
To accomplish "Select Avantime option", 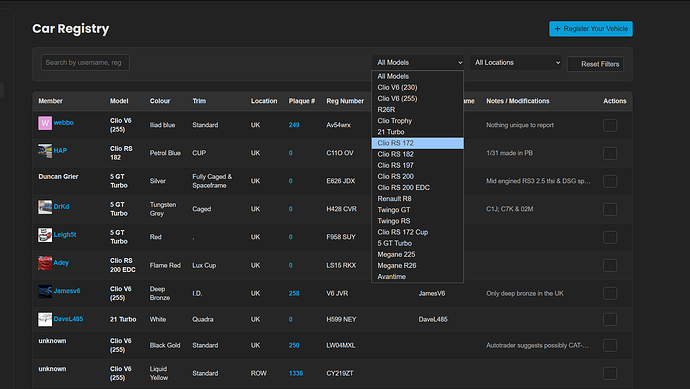I will (x=418, y=277).
